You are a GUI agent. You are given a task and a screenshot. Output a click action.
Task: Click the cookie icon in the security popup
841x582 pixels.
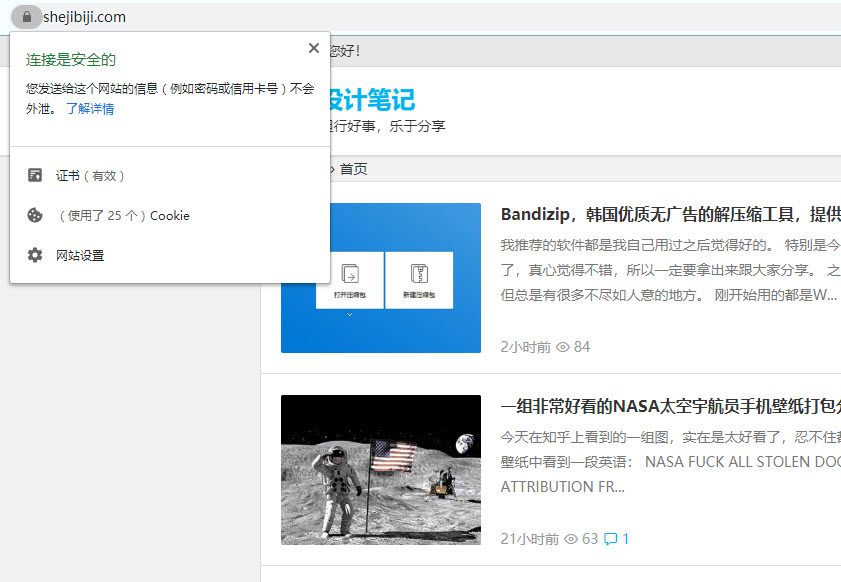tap(35, 214)
